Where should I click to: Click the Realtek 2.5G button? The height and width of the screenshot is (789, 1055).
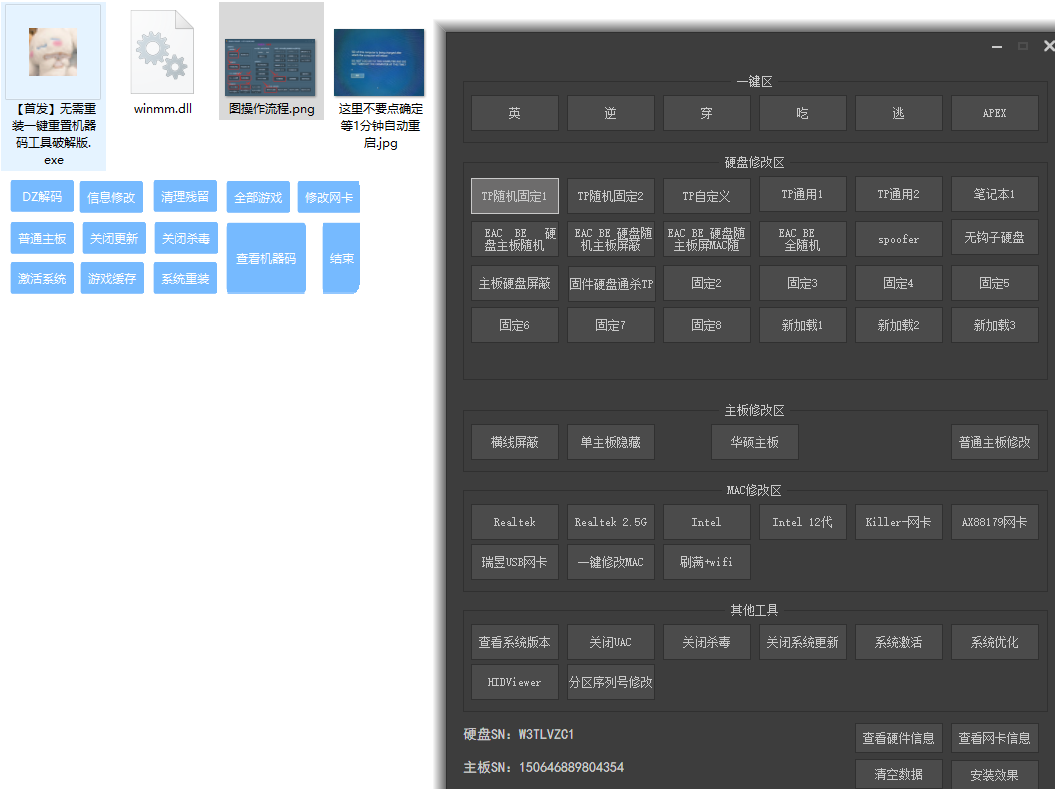coord(610,522)
